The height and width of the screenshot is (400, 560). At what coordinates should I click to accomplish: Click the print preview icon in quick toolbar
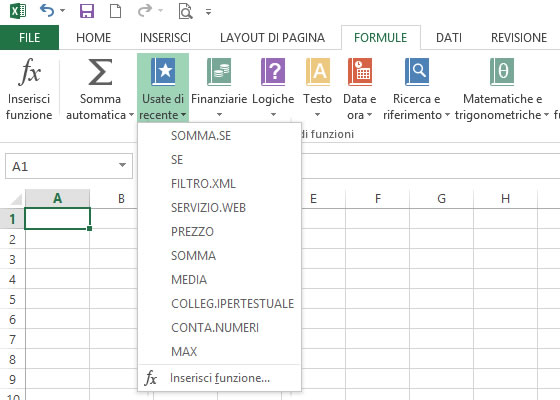(x=185, y=11)
